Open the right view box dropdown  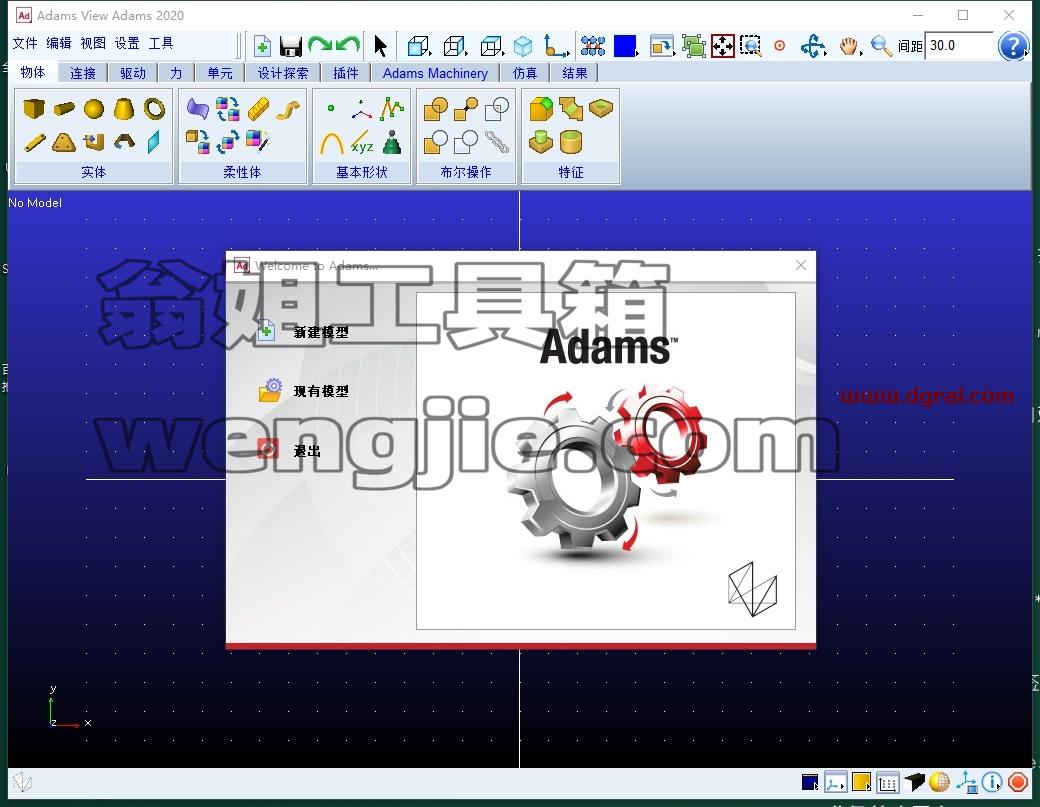(455, 46)
